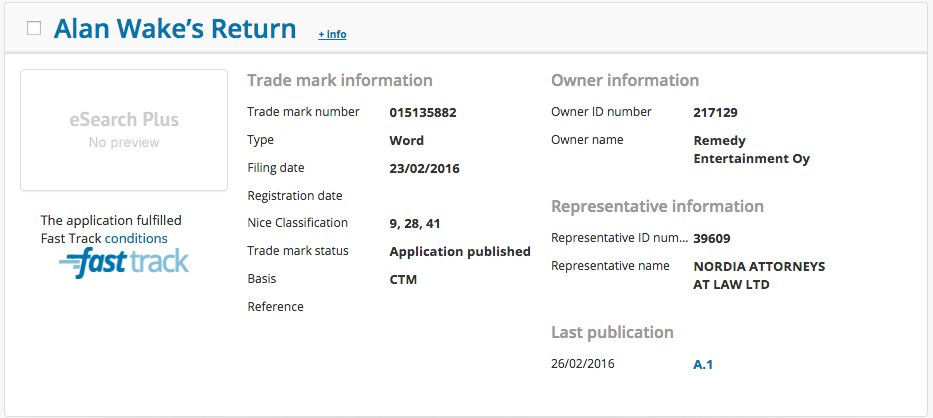This screenshot has height=418, width=933.
Task: Select representative ID number 39609
Action: tap(712, 239)
